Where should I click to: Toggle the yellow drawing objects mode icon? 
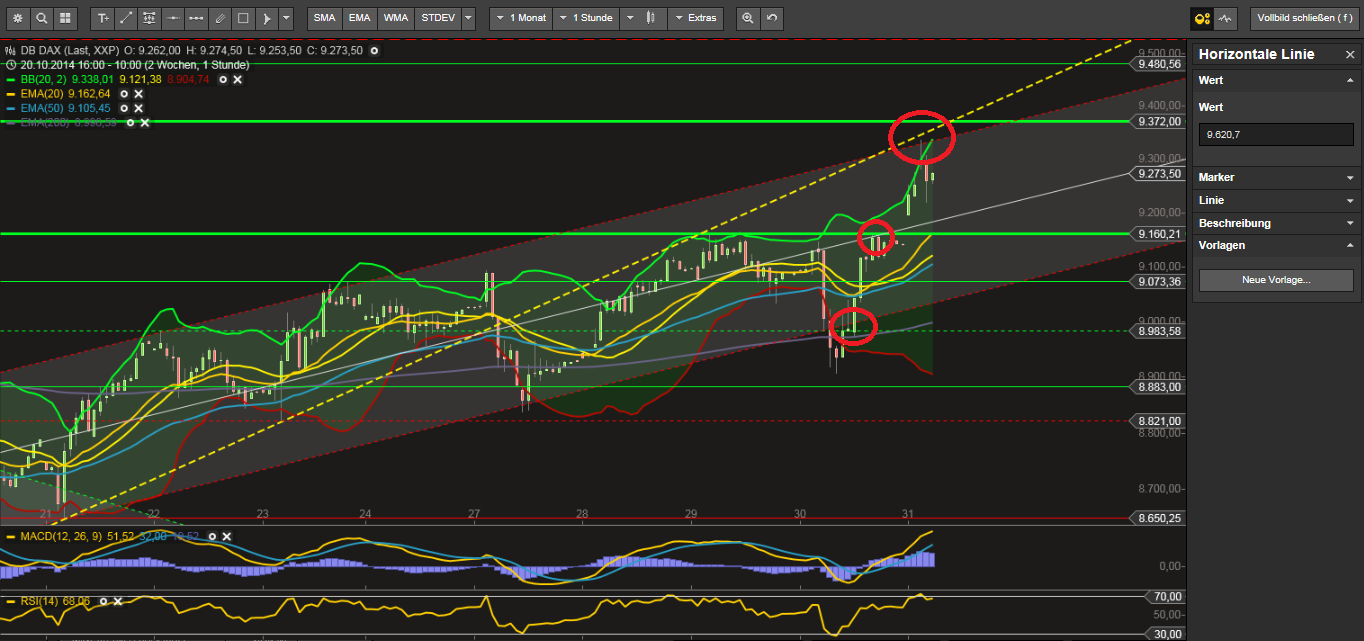(1202, 18)
